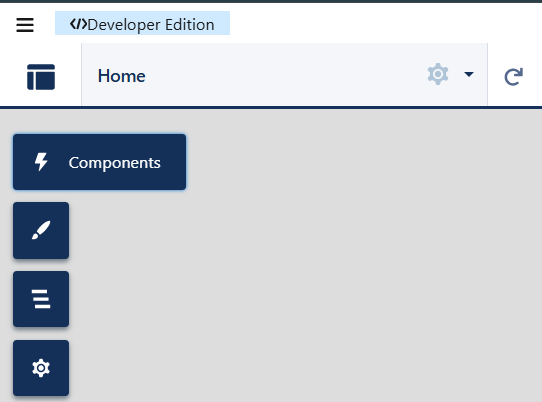Open the sidebar settings gear panel
This screenshot has width=542, height=402.
tap(41, 368)
